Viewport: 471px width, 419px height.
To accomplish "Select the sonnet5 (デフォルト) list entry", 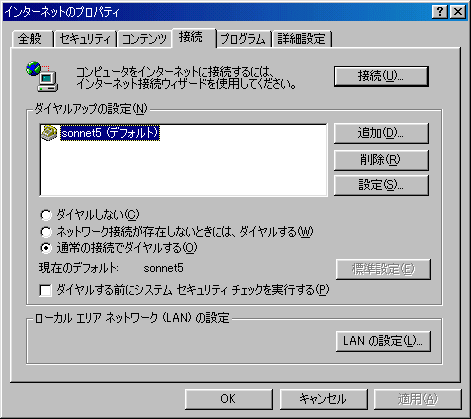I will point(110,133).
